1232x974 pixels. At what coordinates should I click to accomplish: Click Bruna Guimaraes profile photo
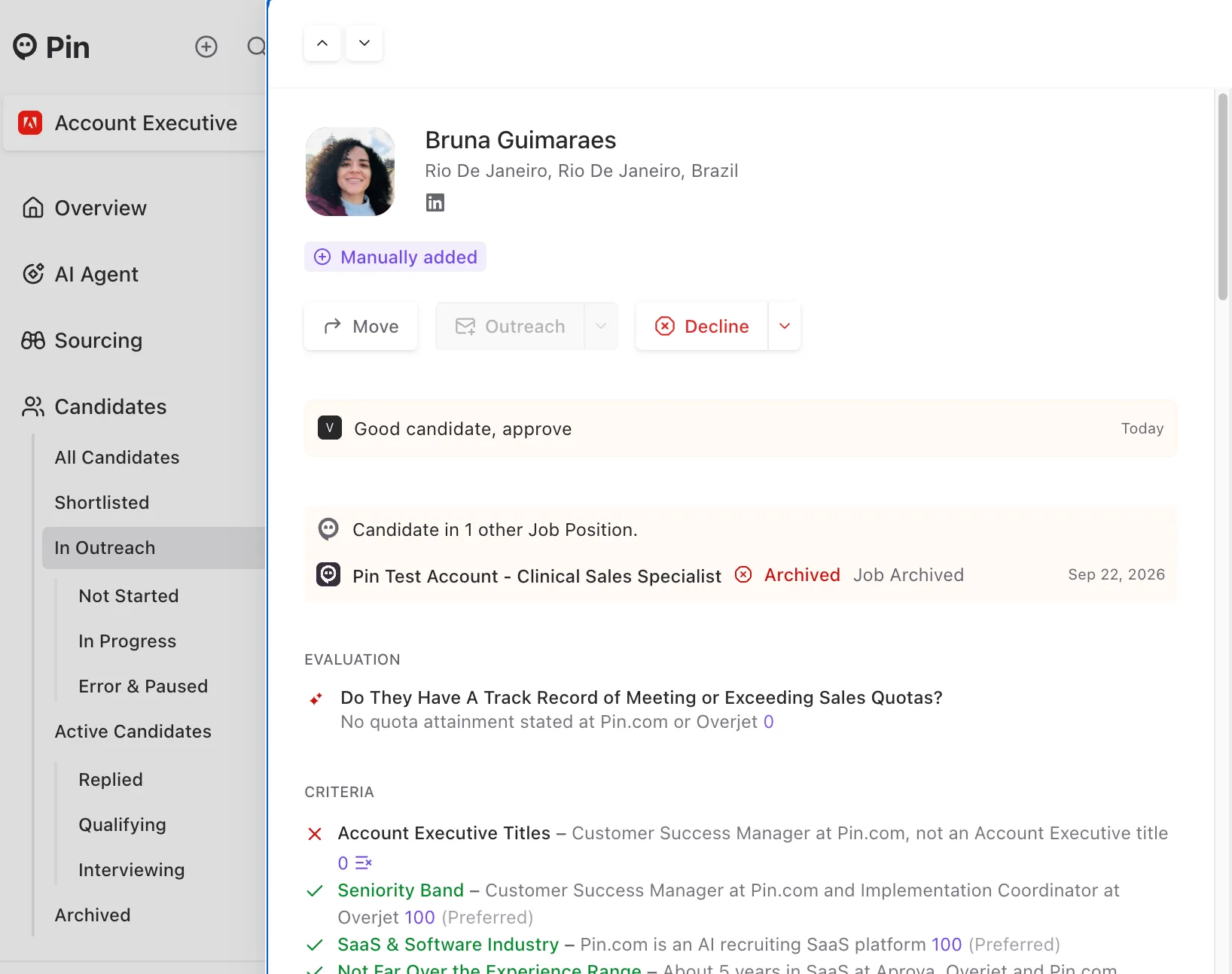(x=350, y=172)
